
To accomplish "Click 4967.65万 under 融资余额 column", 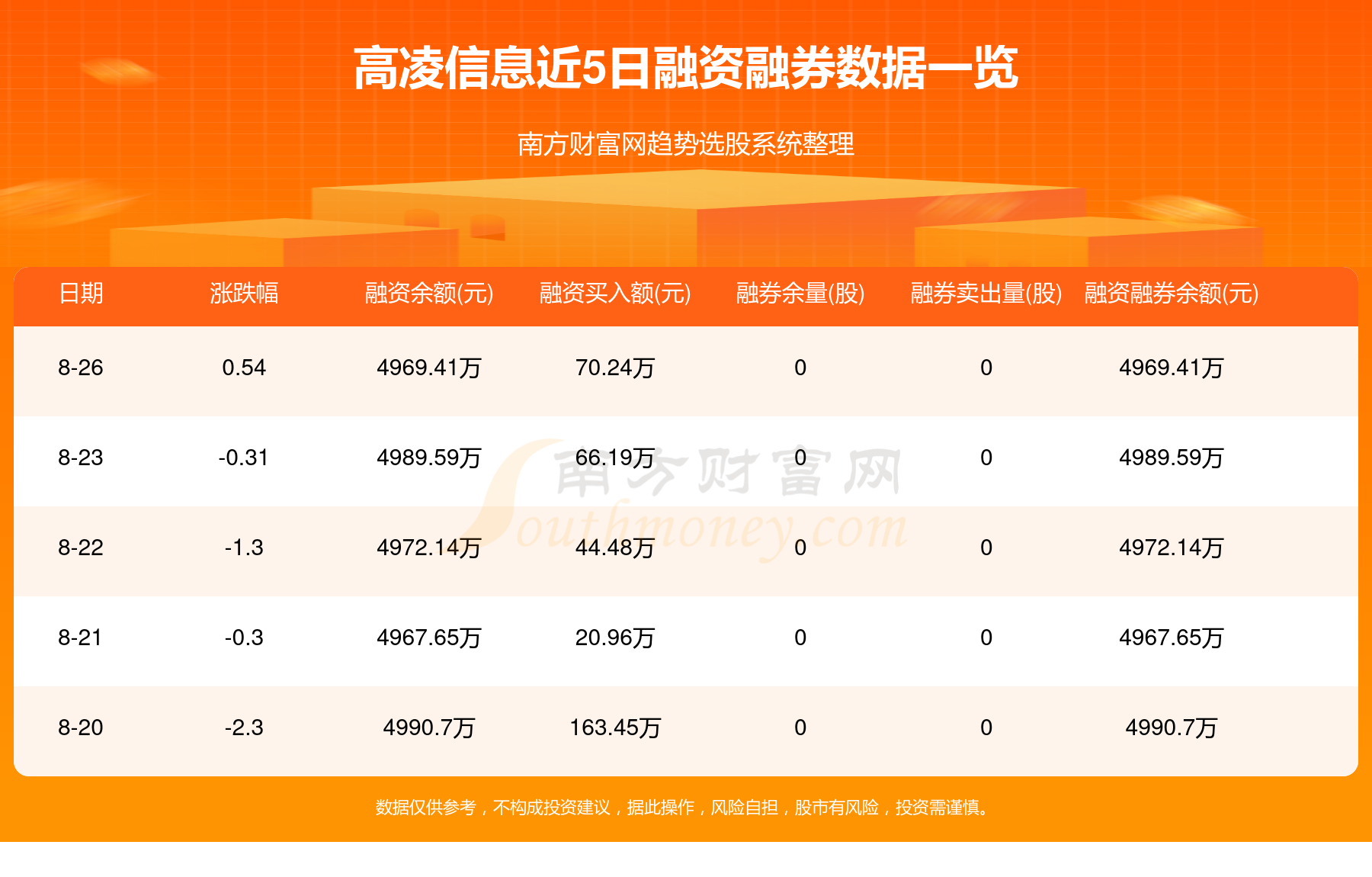I will [x=429, y=638].
